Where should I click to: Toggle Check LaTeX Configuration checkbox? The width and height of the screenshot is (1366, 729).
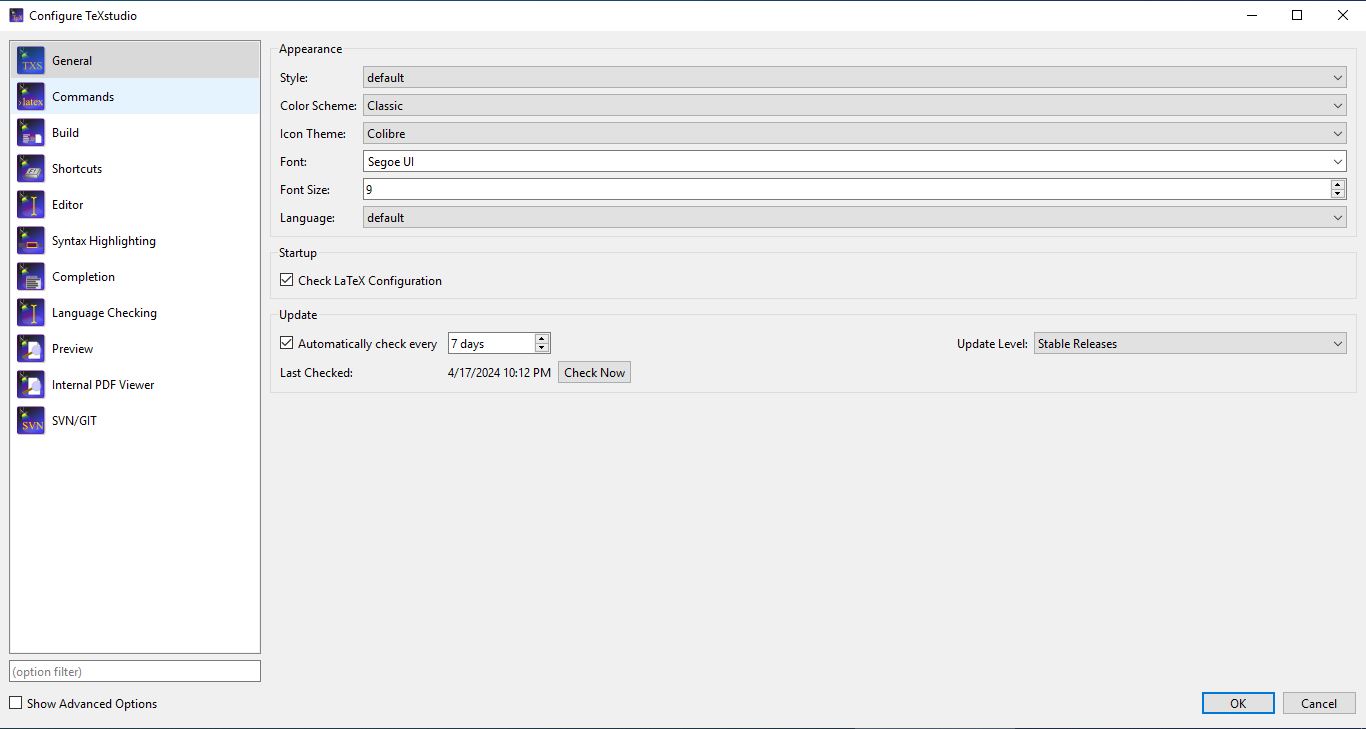tap(287, 281)
